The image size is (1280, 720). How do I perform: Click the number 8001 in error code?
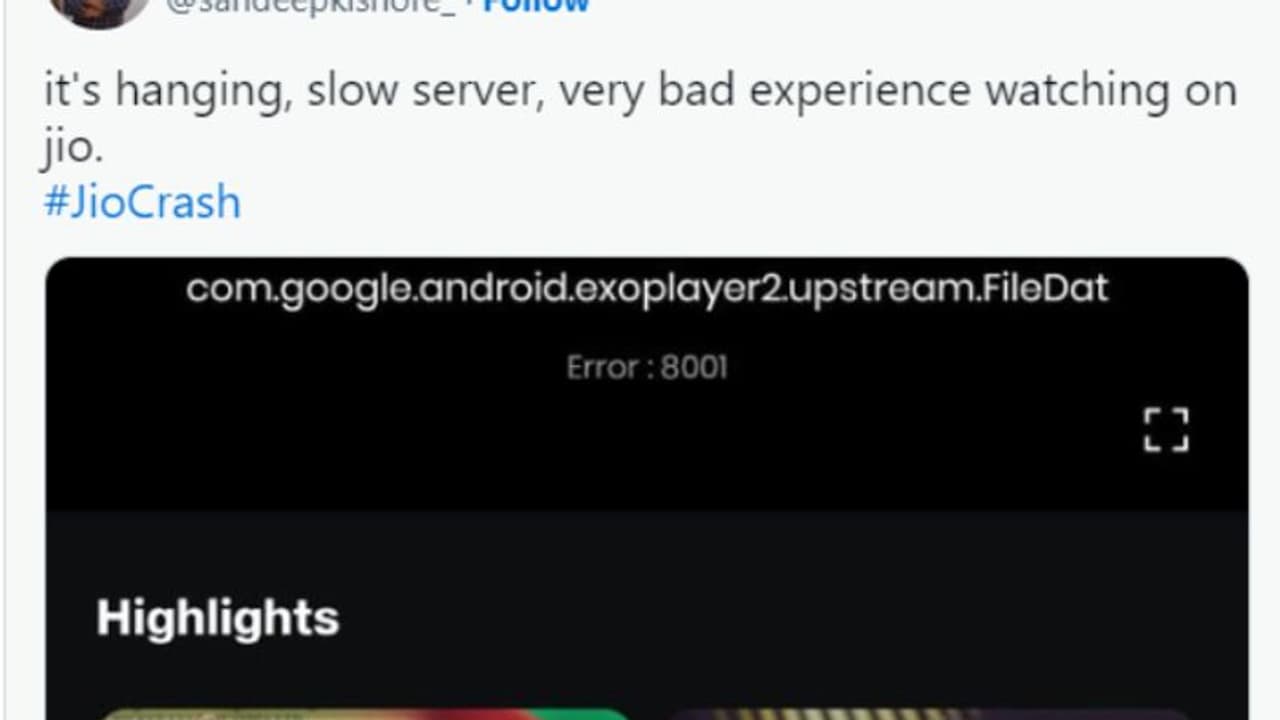[x=694, y=367]
